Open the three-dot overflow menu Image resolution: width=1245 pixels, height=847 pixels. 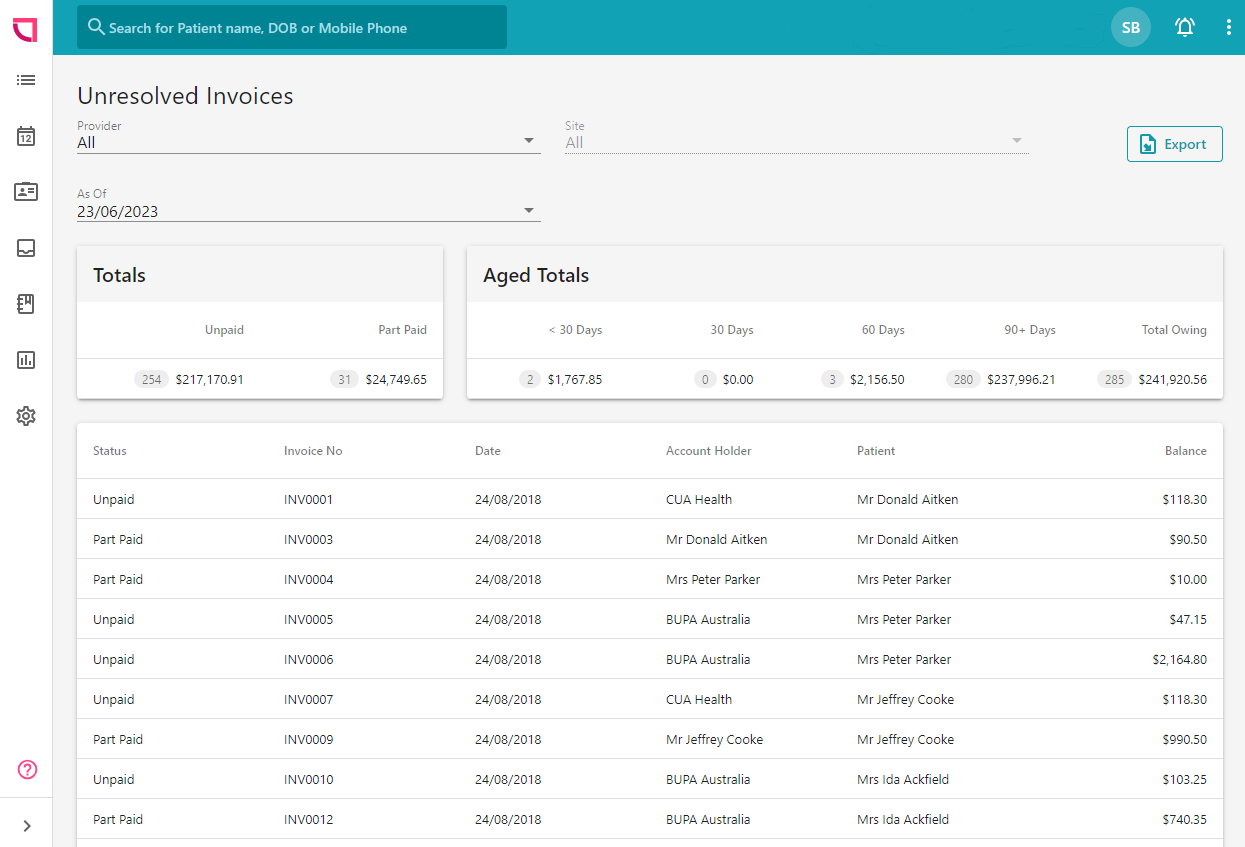tap(1228, 27)
